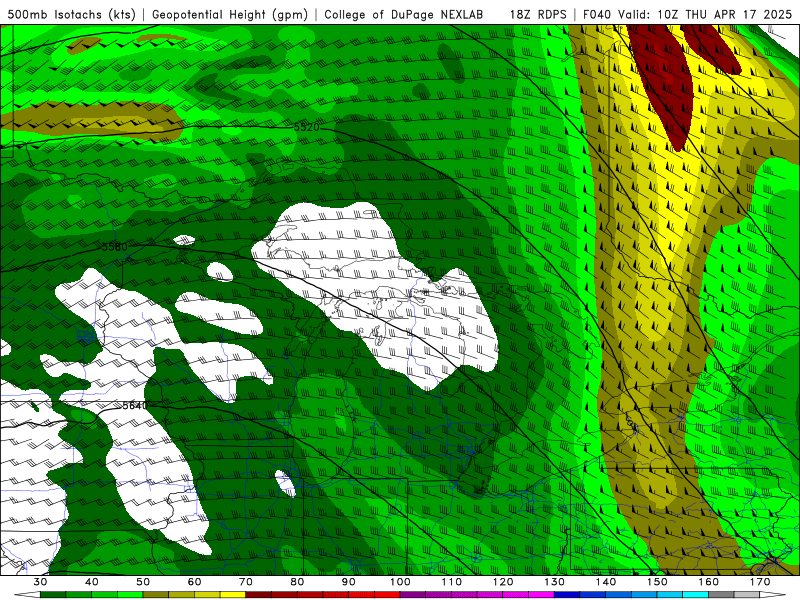Click the 50 kts color scale label
The height and width of the screenshot is (600, 800).
(x=143, y=582)
